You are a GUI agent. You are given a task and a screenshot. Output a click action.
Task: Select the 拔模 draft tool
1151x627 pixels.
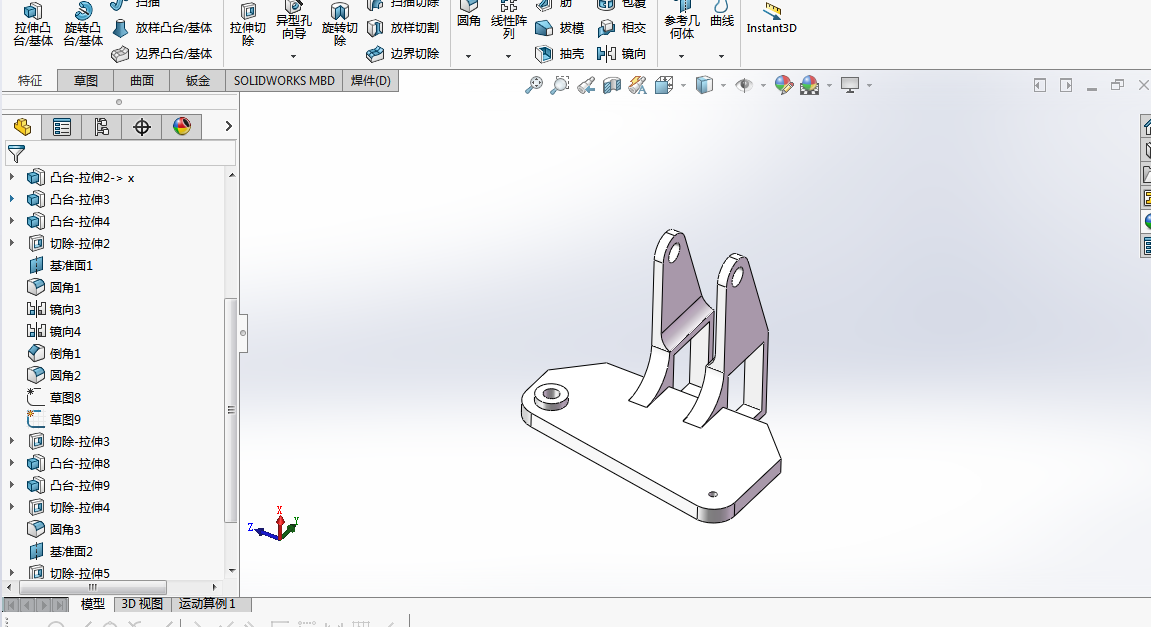click(560, 28)
